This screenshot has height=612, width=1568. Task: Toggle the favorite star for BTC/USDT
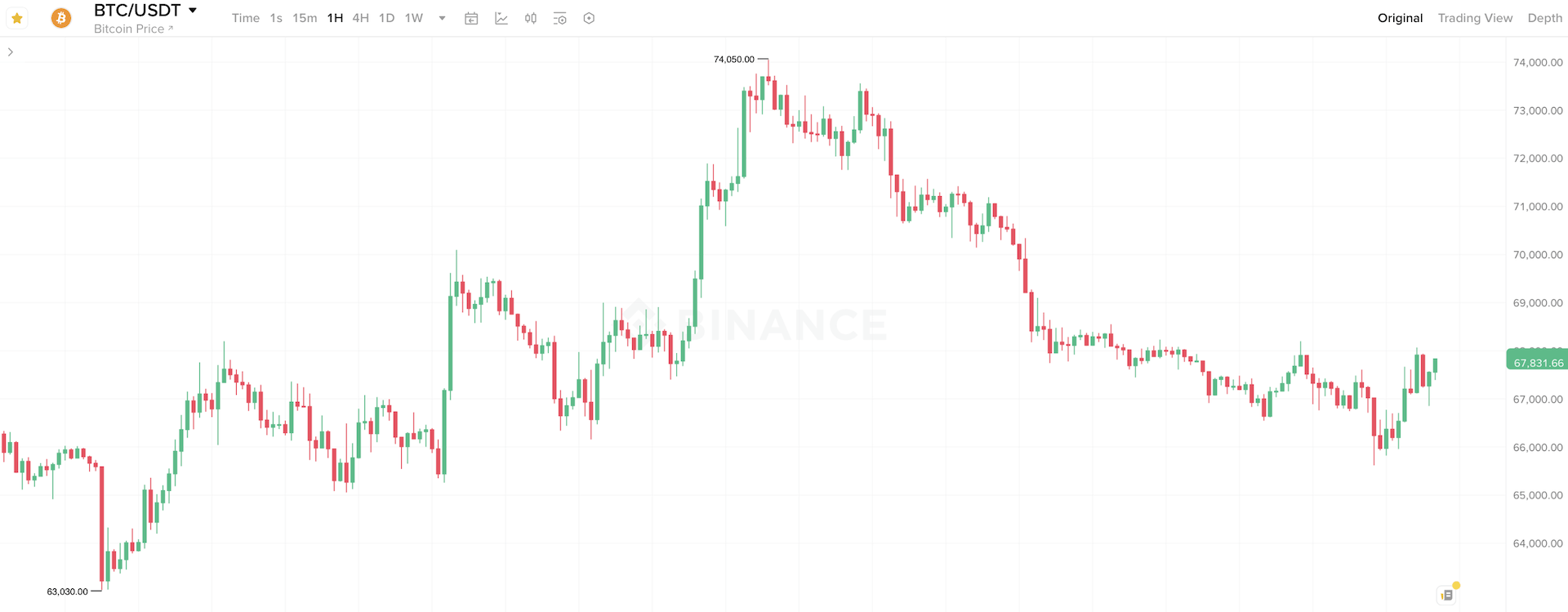(16, 18)
